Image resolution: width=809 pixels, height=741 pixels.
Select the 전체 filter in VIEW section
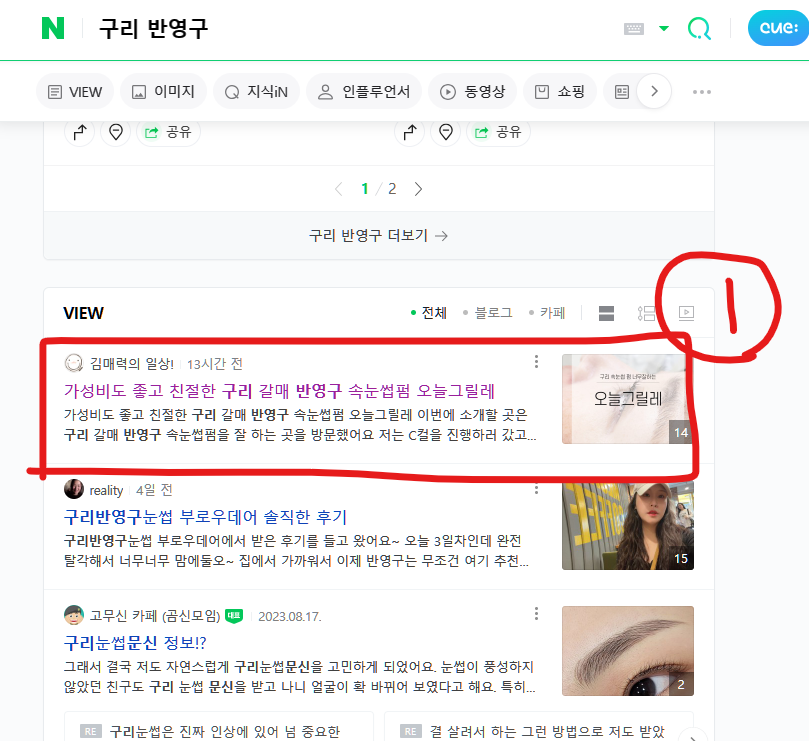coord(429,313)
